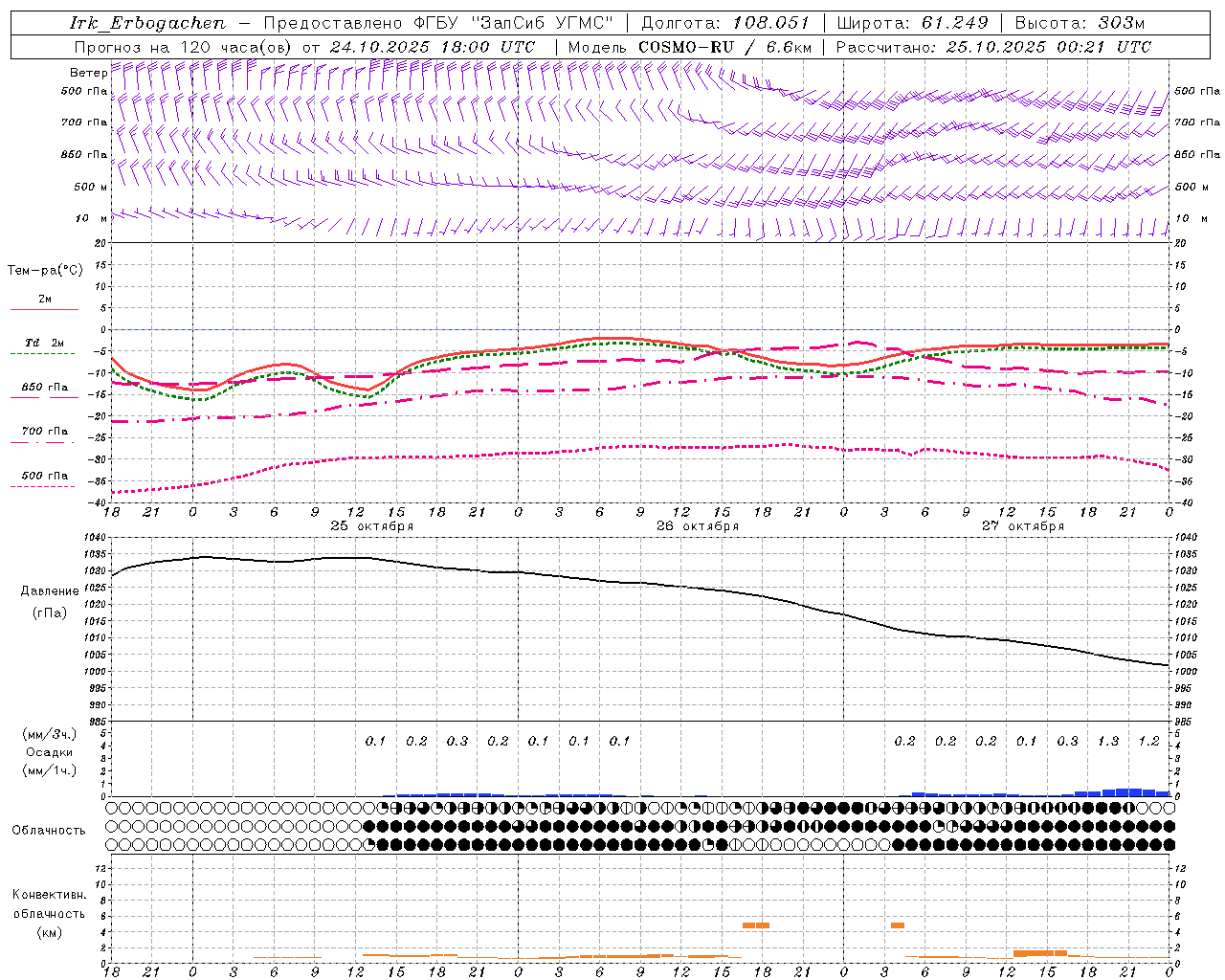
Task: Click the (мм/3ч.) unit label
Action: pyautogui.click(x=49, y=734)
